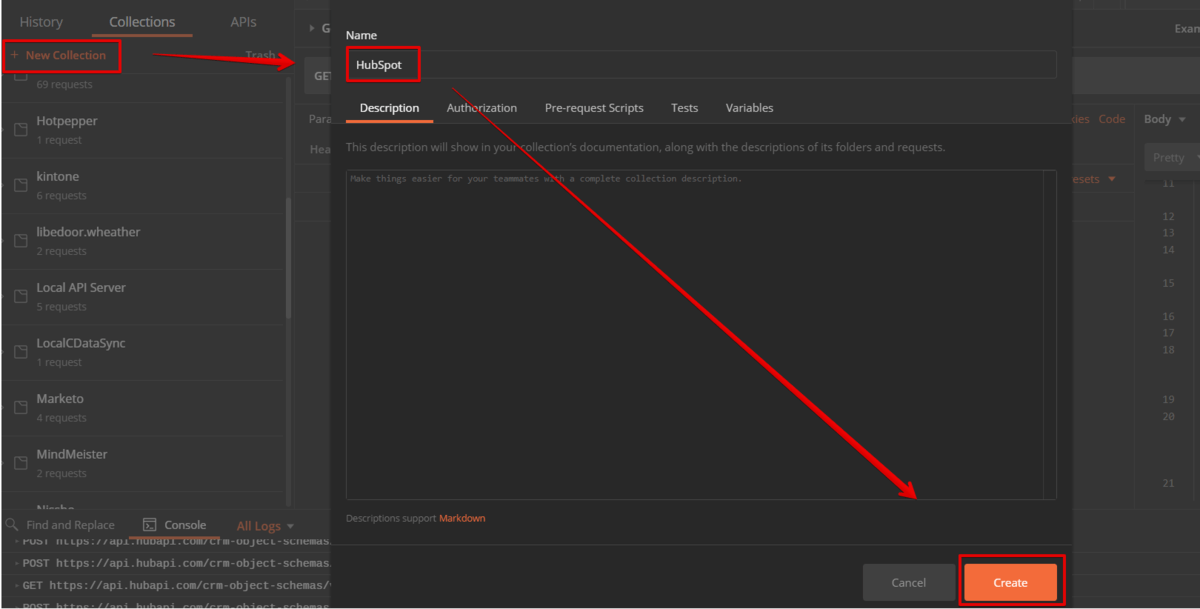This screenshot has height=609, width=1200.
Task: Open the Code link in request pane
Action: point(1112,119)
